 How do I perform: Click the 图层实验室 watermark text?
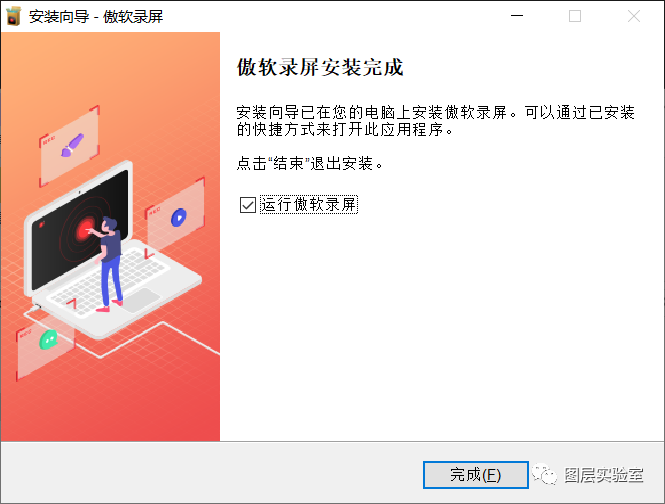click(604, 475)
